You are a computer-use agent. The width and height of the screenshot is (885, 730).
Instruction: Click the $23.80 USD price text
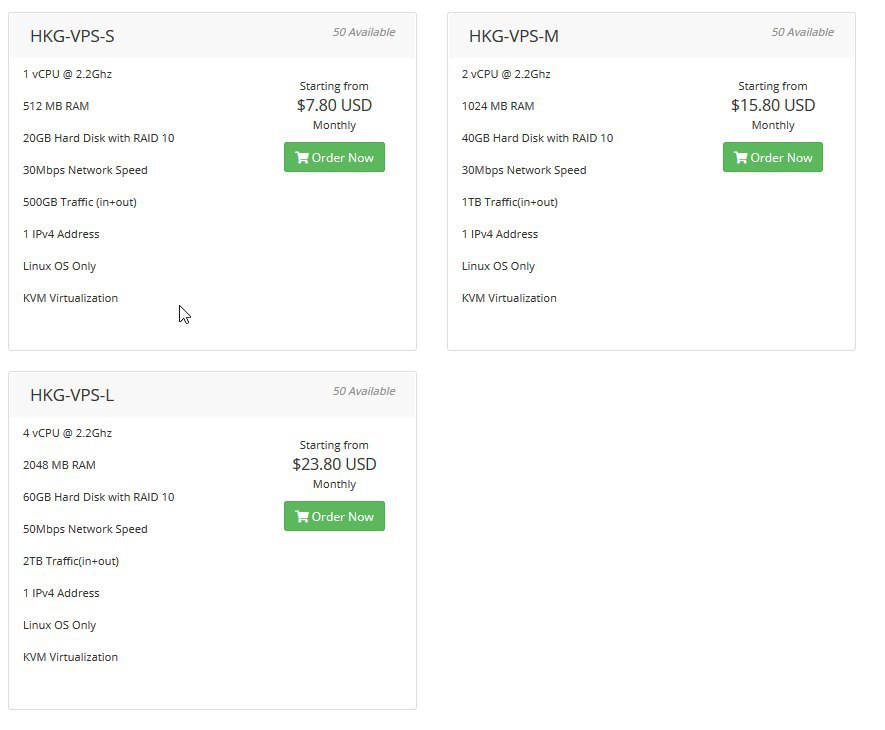click(334, 464)
